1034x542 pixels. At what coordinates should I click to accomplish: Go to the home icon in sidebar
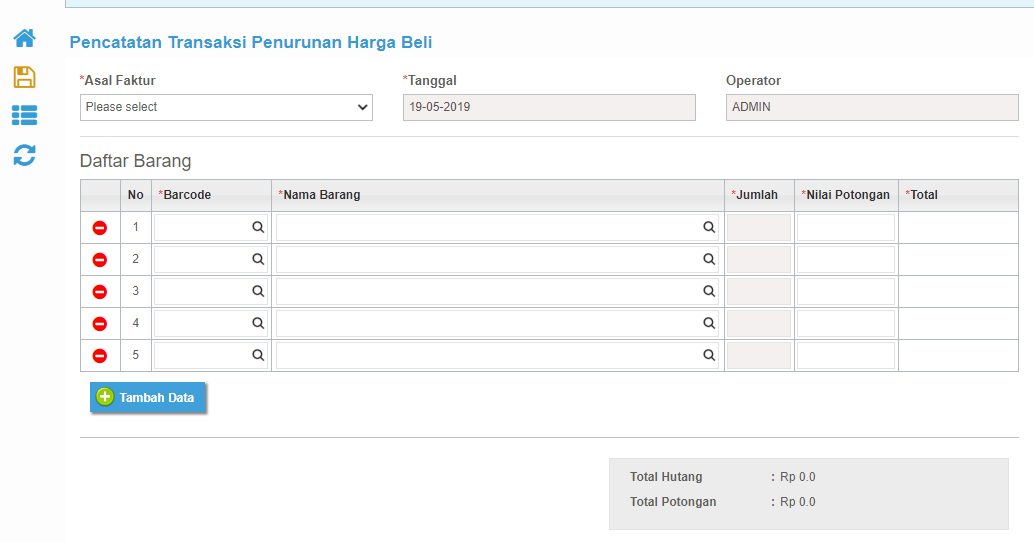click(24, 38)
